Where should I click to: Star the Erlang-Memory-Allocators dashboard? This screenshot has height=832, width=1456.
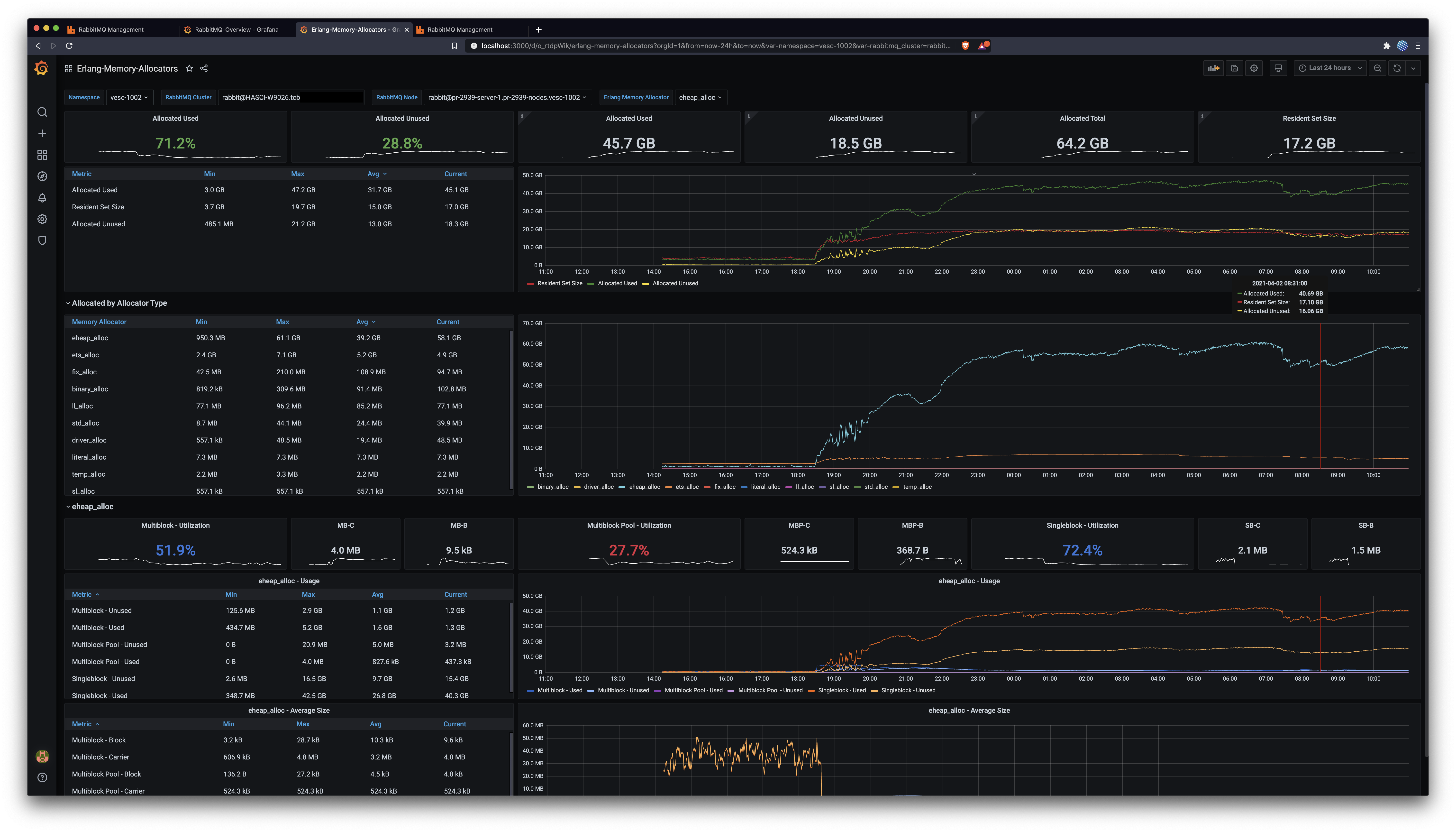(x=189, y=69)
